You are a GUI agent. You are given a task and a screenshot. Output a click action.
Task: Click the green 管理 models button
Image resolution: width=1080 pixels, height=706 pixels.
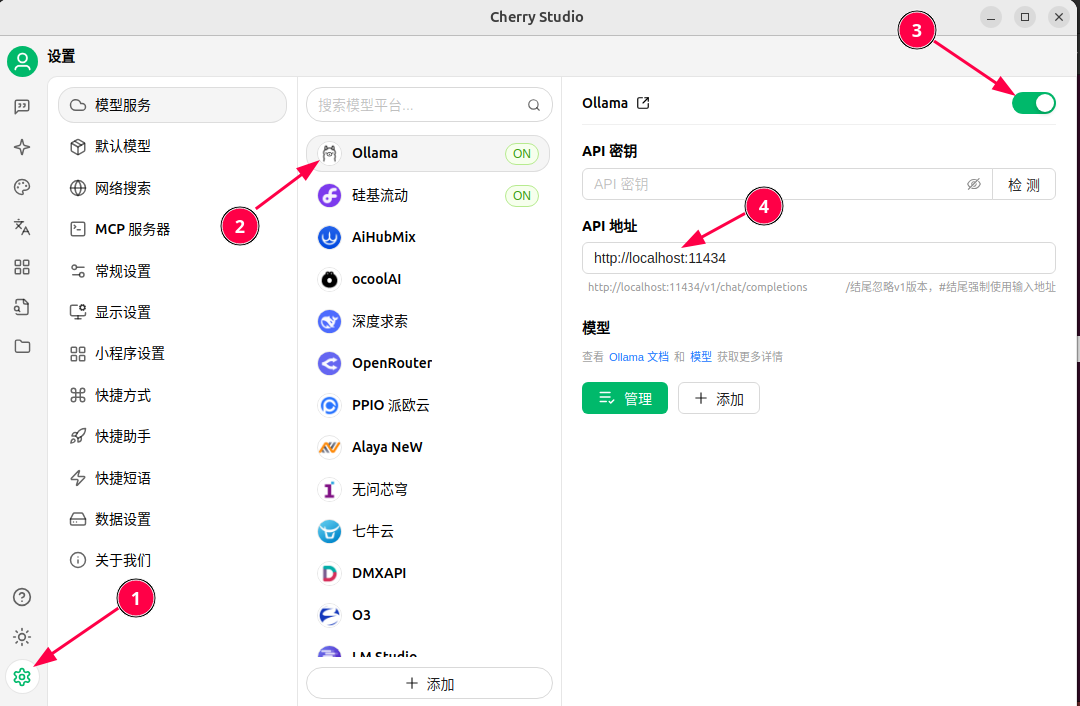(x=625, y=398)
